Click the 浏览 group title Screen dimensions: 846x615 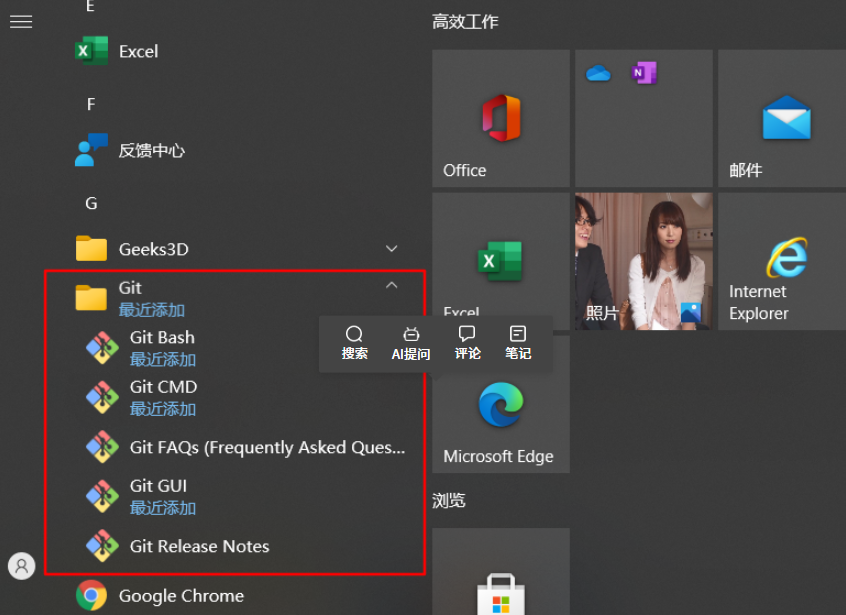(x=448, y=500)
